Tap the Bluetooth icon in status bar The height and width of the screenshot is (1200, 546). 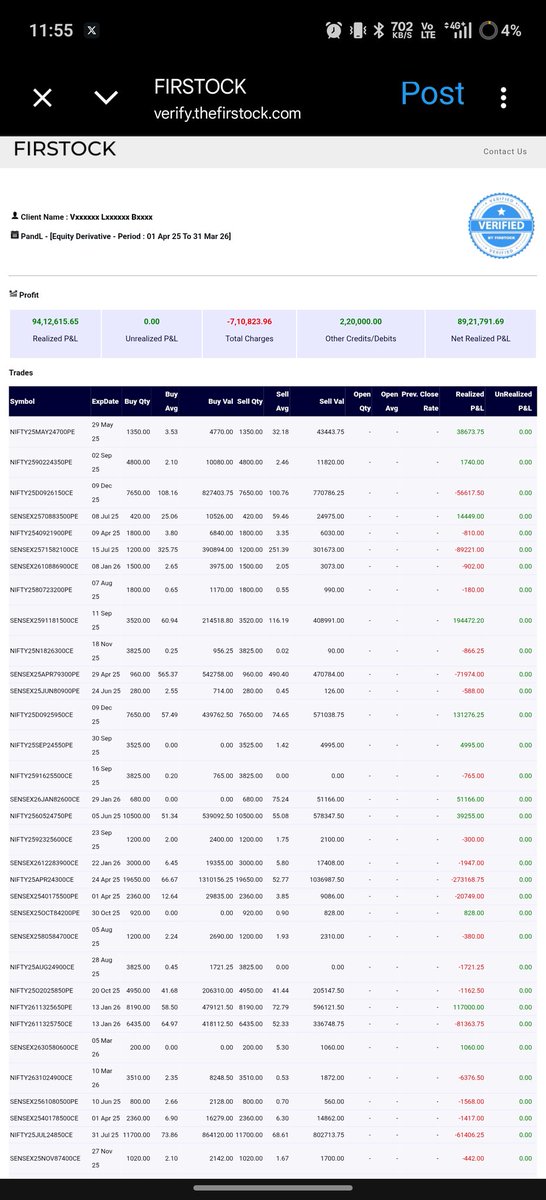379,30
